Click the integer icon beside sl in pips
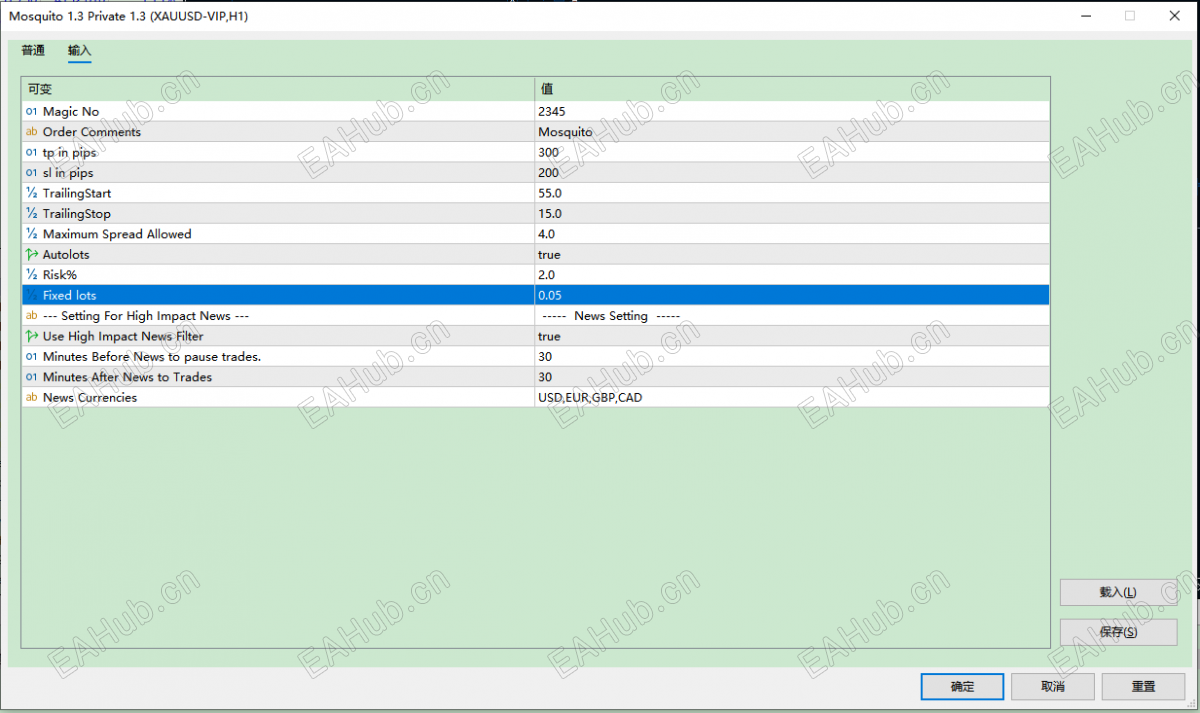 pyautogui.click(x=31, y=173)
